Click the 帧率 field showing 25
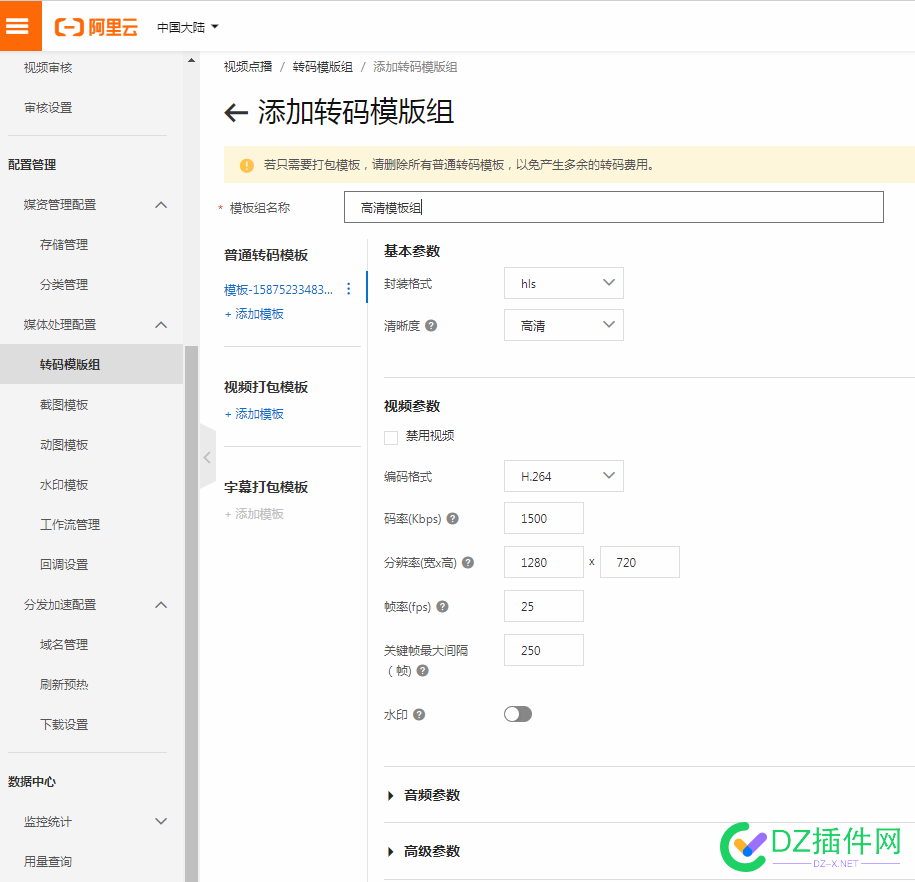Viewport: 915px width, 882px height. click(x=544, y=606)
